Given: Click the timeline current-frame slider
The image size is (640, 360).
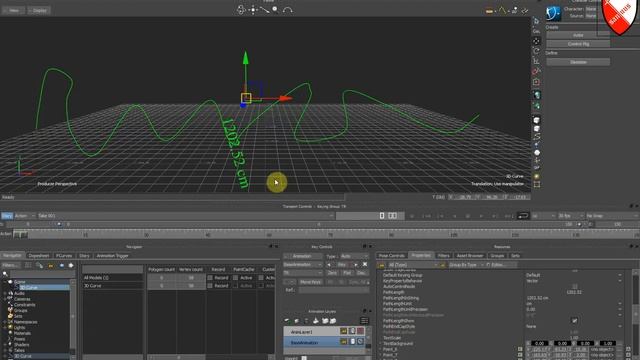Looking at the screenshot, I should click(x=20, y=235).
